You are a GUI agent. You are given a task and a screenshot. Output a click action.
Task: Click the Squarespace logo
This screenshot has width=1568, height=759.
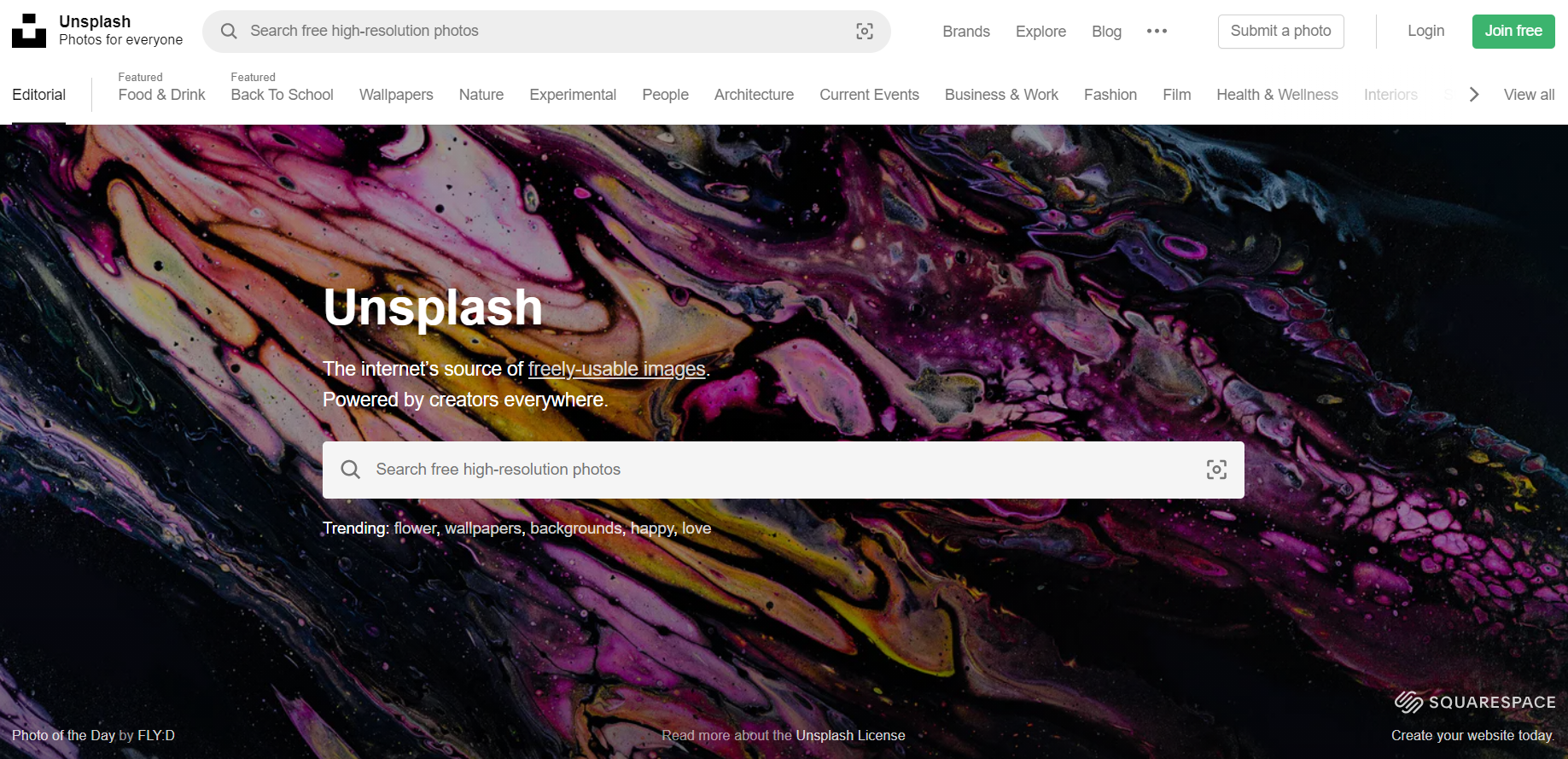(x=1475, y=702)
